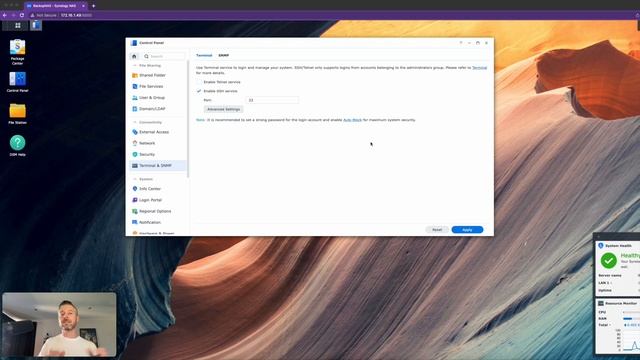
Task: Click the External Access sidebar icon
Action: tap(135, 132)
